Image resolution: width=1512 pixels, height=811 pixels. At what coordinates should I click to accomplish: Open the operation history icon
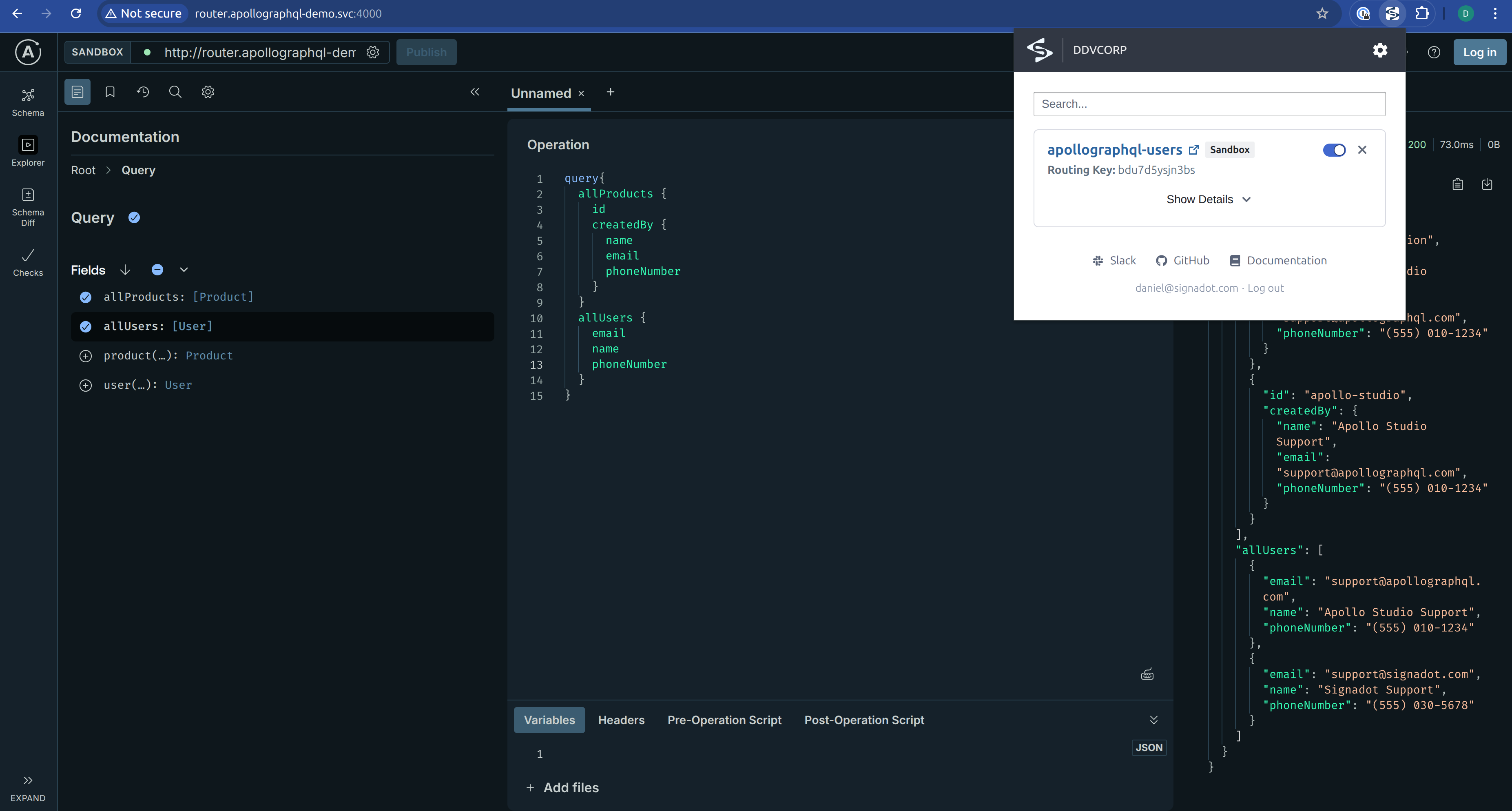pyautogui.click(x=143, y=92)
